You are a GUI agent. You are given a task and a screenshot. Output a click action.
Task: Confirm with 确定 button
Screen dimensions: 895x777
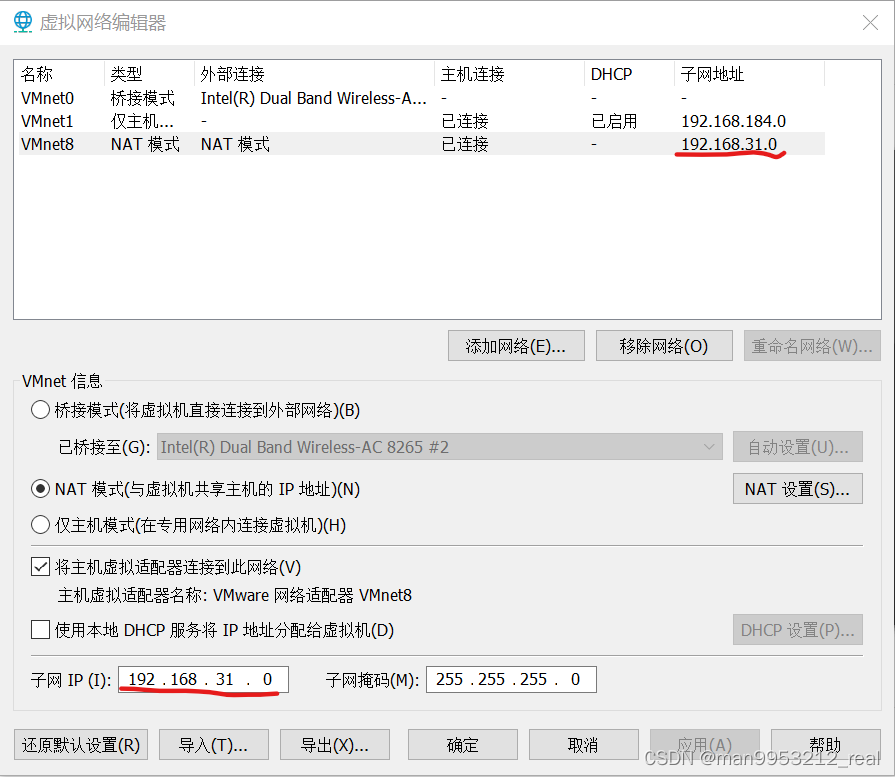[x=462, y=745]
